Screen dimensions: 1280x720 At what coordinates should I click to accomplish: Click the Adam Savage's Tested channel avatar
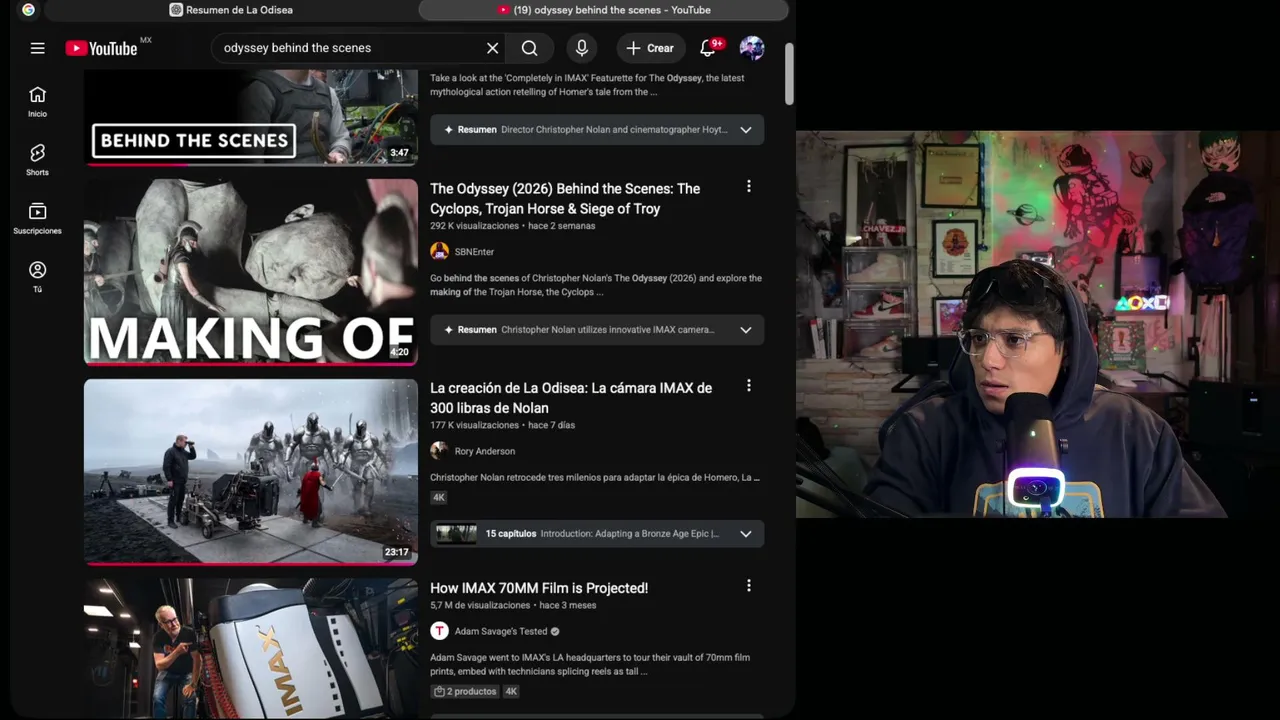click(439, 631)
